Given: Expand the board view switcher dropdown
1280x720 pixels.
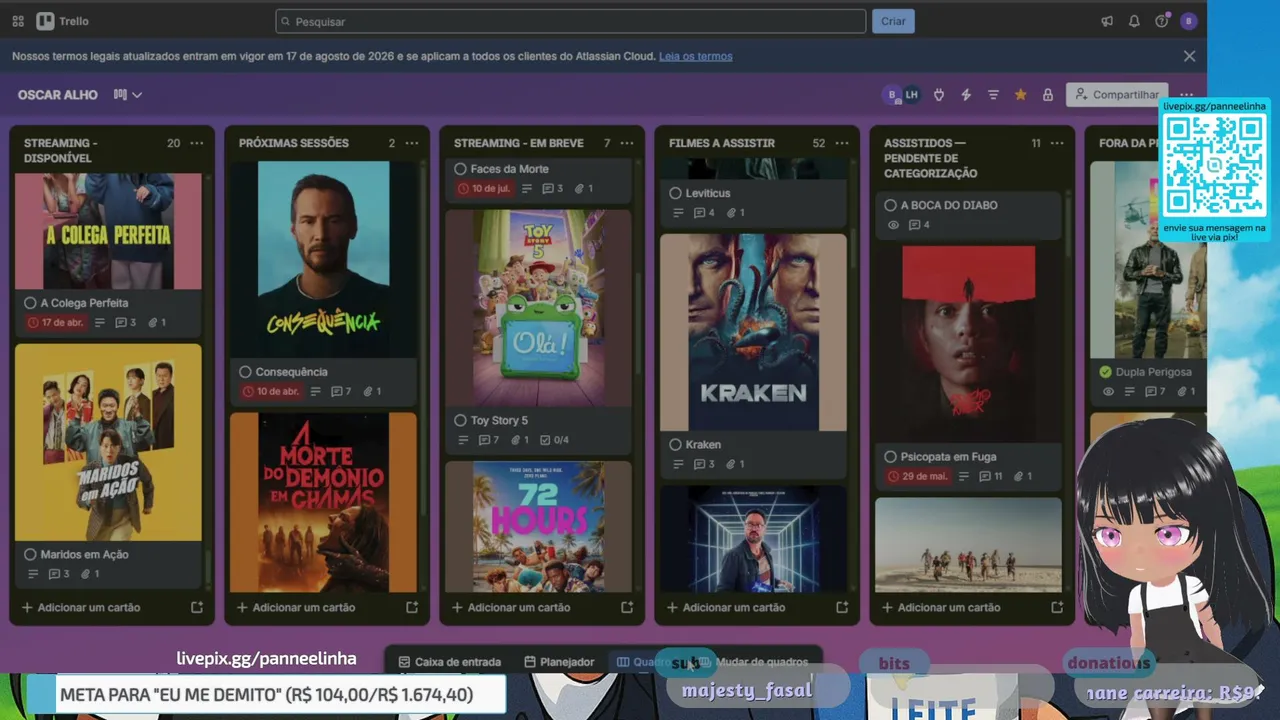Looking at the screenshot, I should tap(128, 95).
